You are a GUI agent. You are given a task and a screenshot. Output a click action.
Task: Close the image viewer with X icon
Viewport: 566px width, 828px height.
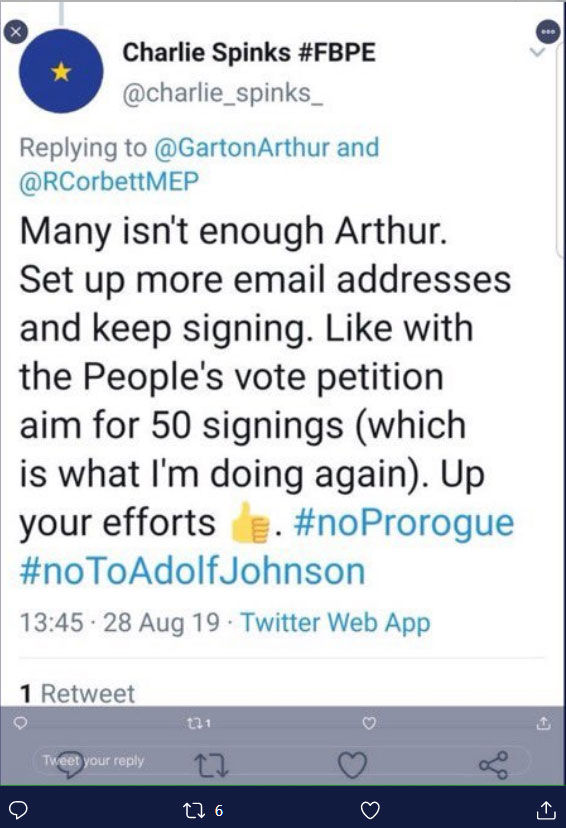(15, 32)
